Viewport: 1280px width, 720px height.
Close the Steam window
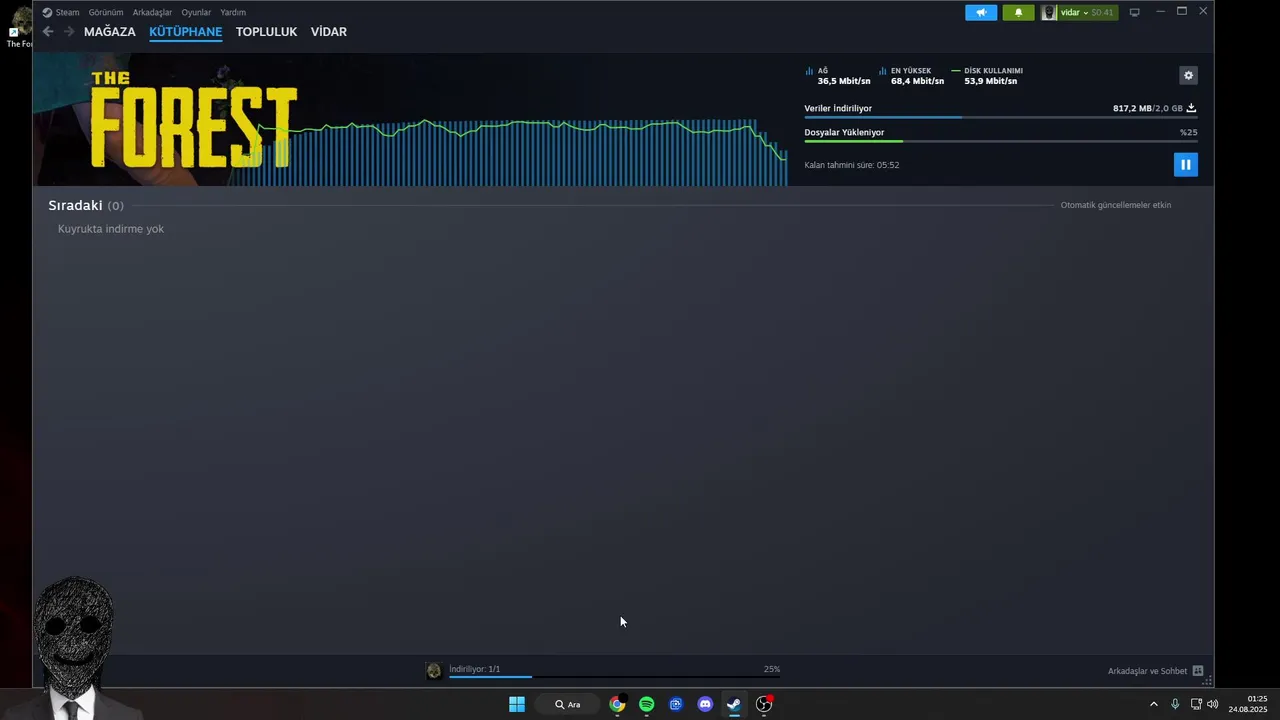point(1203,11)
